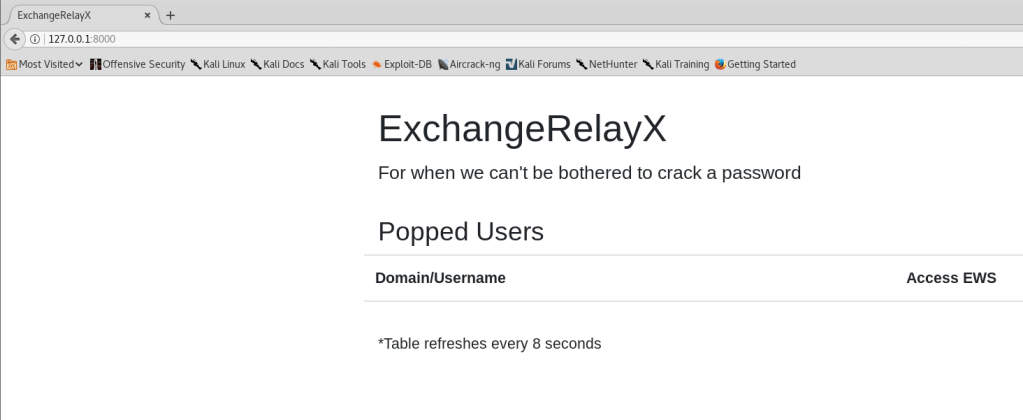Open the Exploit-DB bookmark
Screen dimensions: 1023x420
(402, 64)
